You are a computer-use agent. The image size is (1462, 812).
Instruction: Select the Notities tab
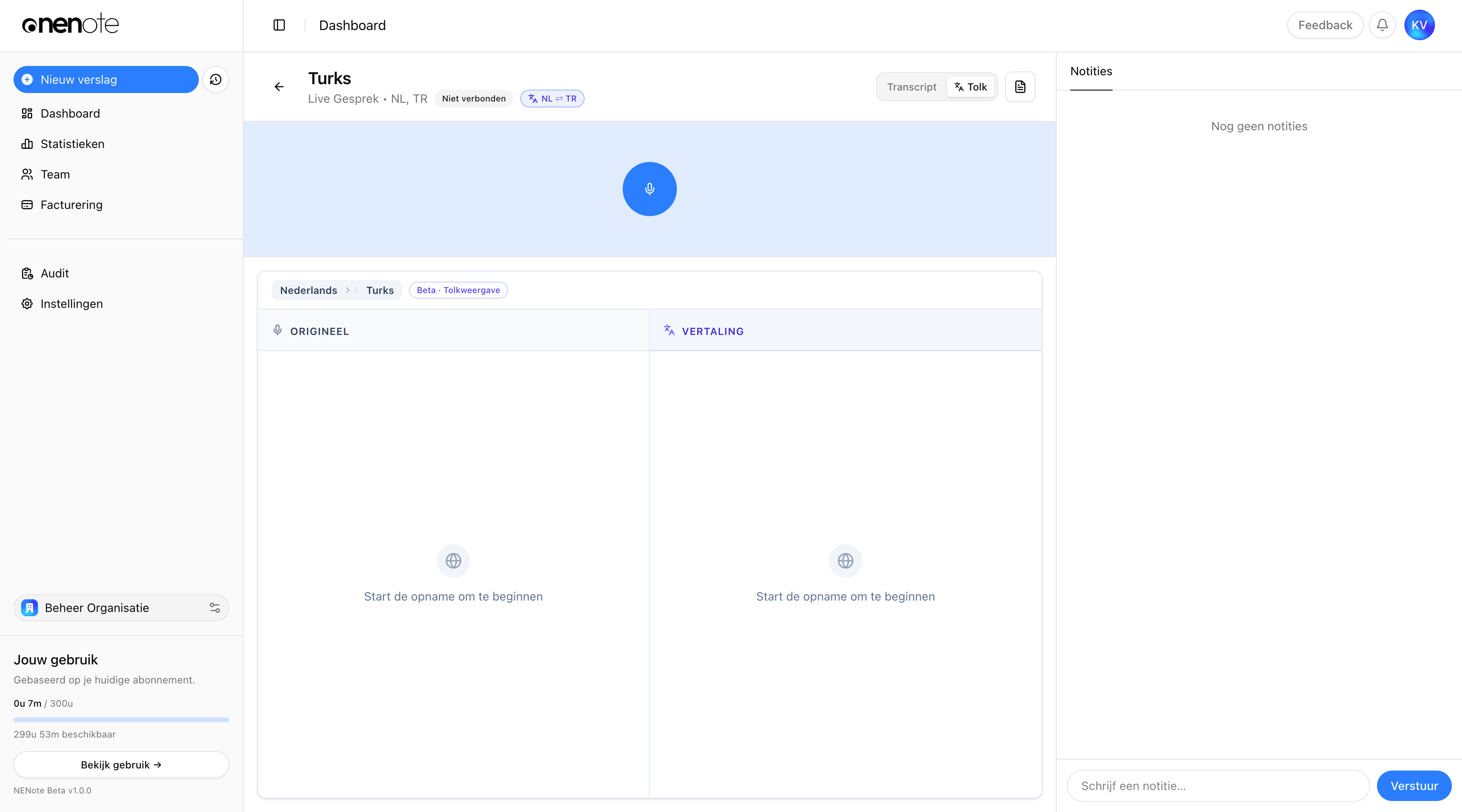[1091, 71]
